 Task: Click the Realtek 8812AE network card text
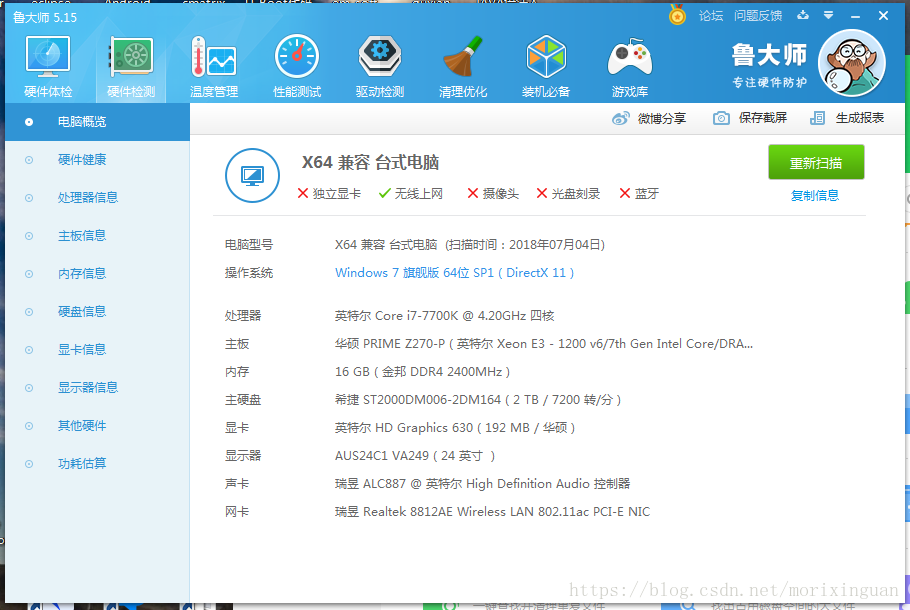[x=492, y=512]
